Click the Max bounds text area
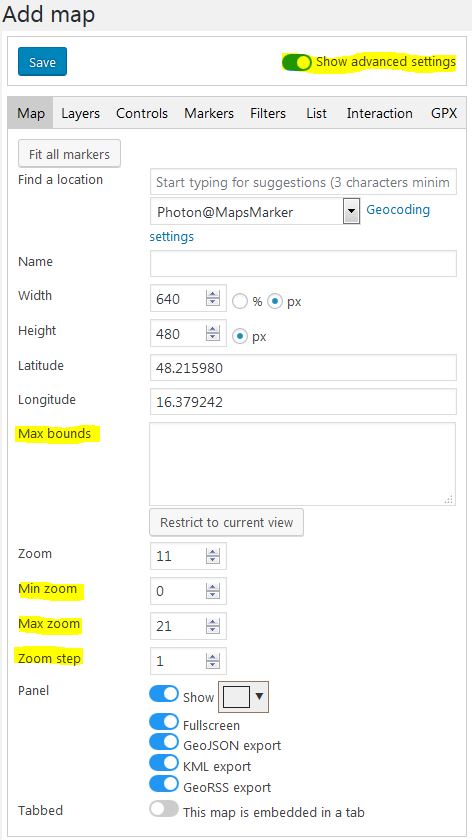This screenshot has height=840, width=472. point(303,464)
